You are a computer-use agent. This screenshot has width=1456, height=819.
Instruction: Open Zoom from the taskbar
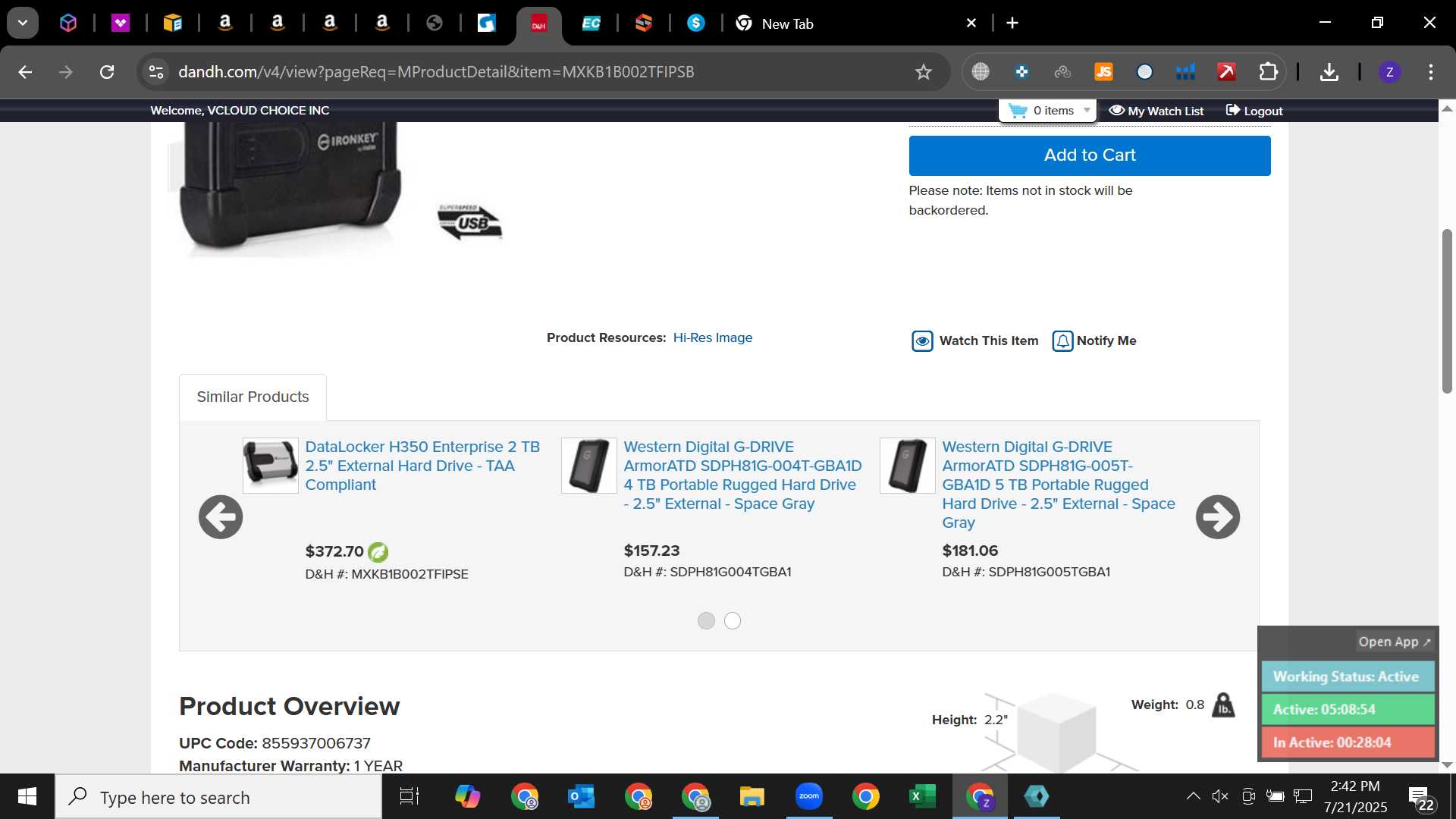coord(809,796)
